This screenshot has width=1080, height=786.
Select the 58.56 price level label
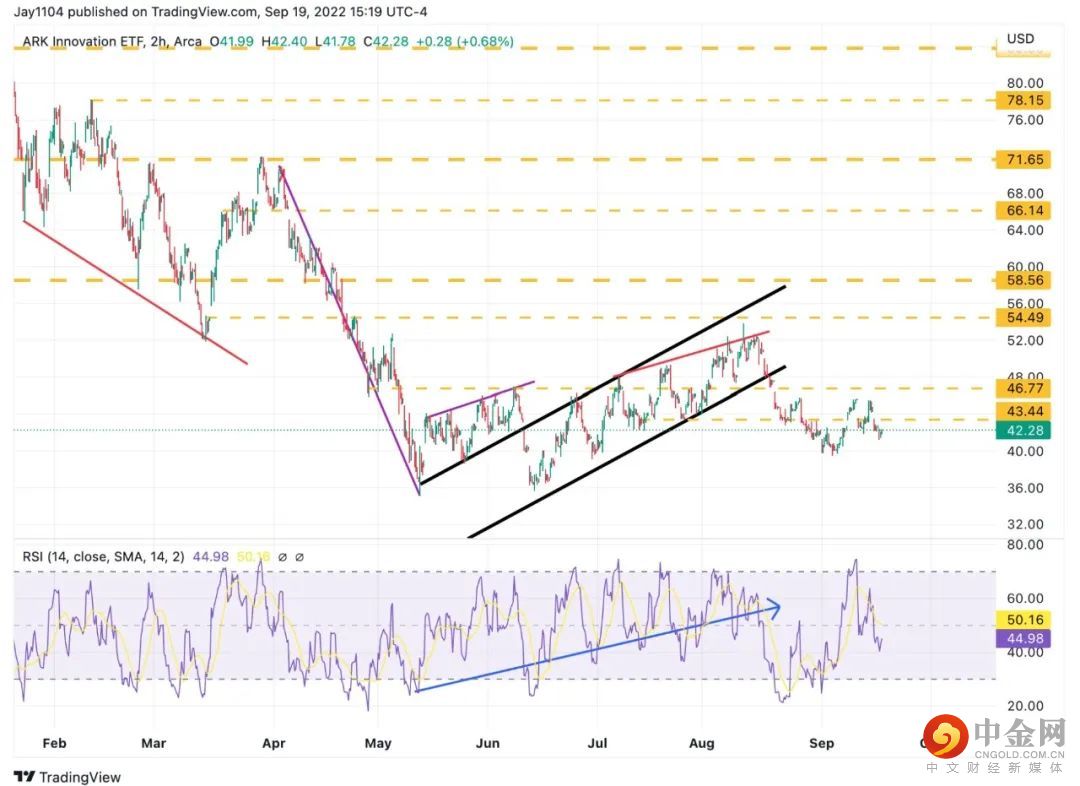coord(1024,280)
